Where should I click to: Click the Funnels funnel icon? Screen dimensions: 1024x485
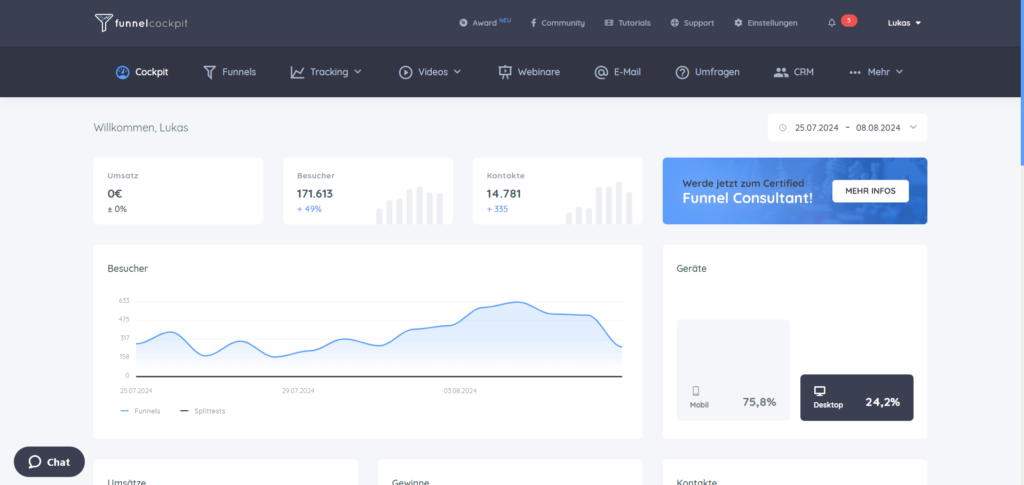click(x=209, y=72)
